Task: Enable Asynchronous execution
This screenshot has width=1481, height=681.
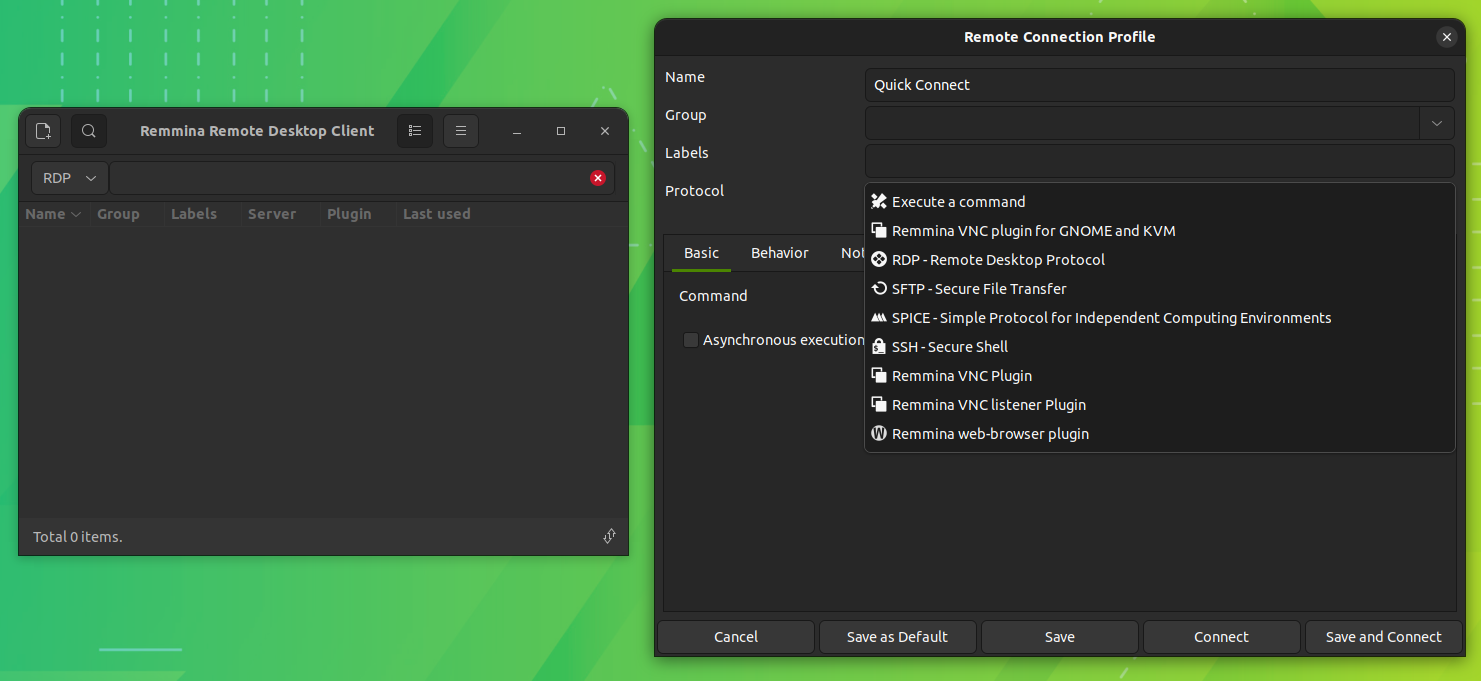Action: pyautogui.click(x=691, y=340)
